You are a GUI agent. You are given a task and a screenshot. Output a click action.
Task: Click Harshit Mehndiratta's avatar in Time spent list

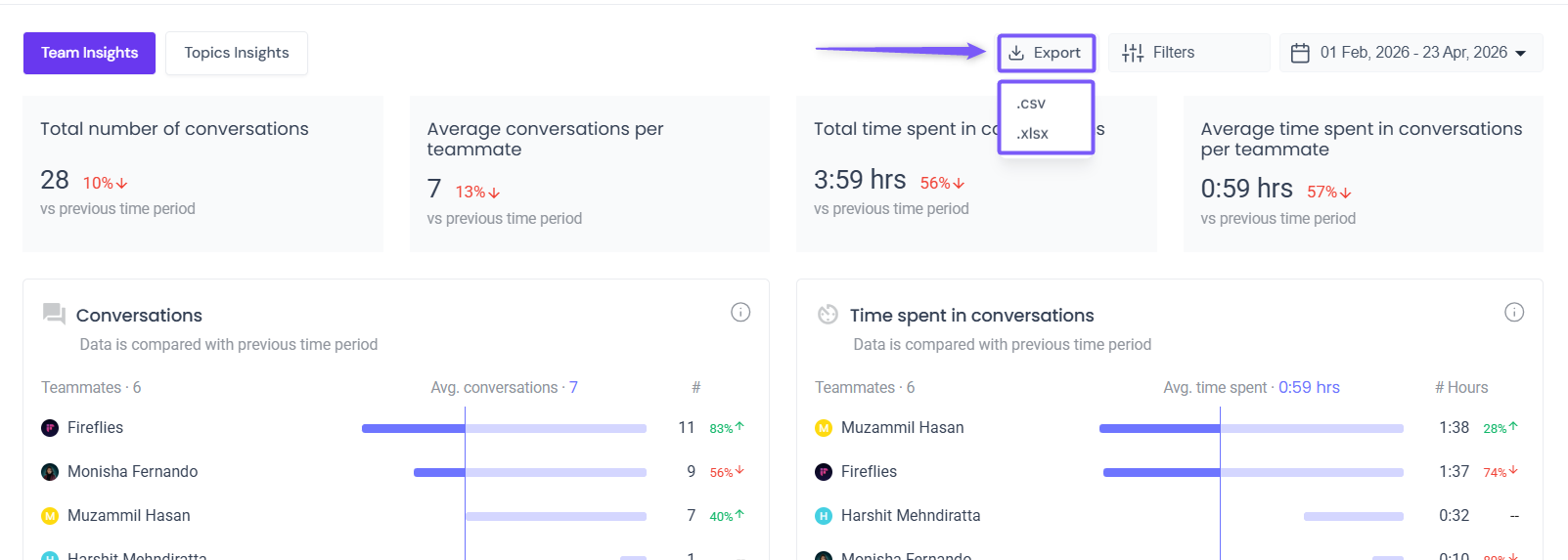(824, 516)
